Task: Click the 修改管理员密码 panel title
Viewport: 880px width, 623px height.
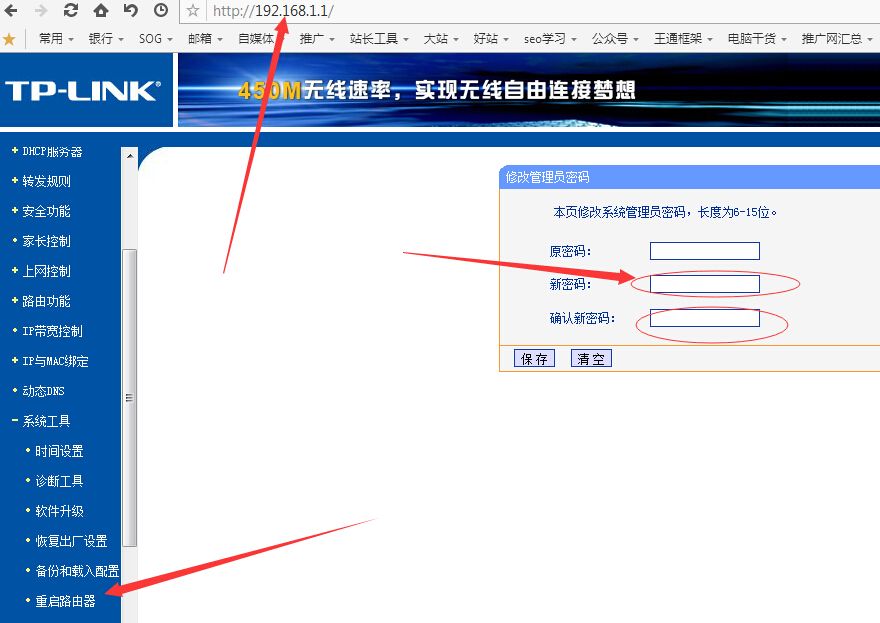Action: click(547, 177)
